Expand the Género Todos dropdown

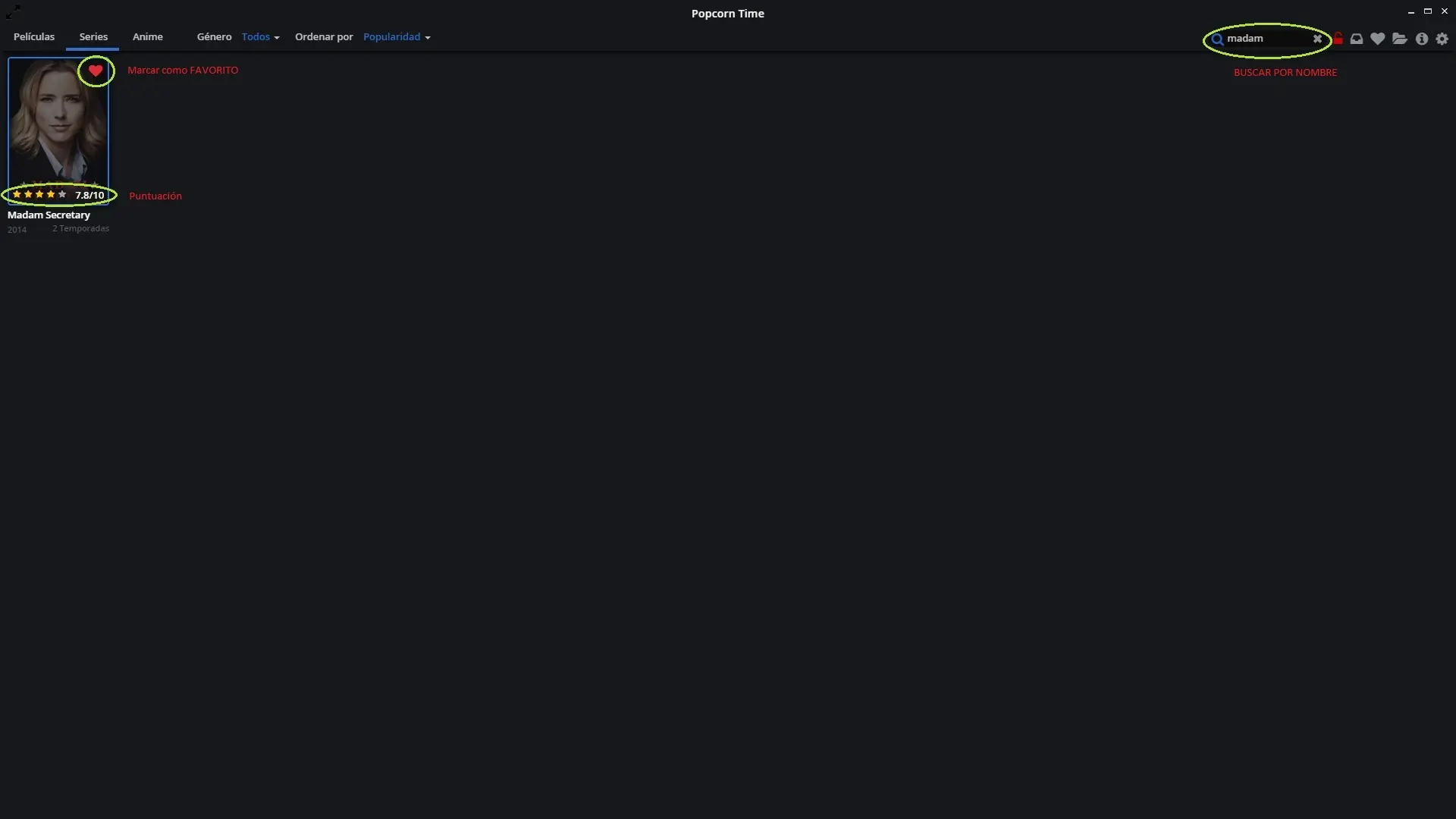pos(260,37)
